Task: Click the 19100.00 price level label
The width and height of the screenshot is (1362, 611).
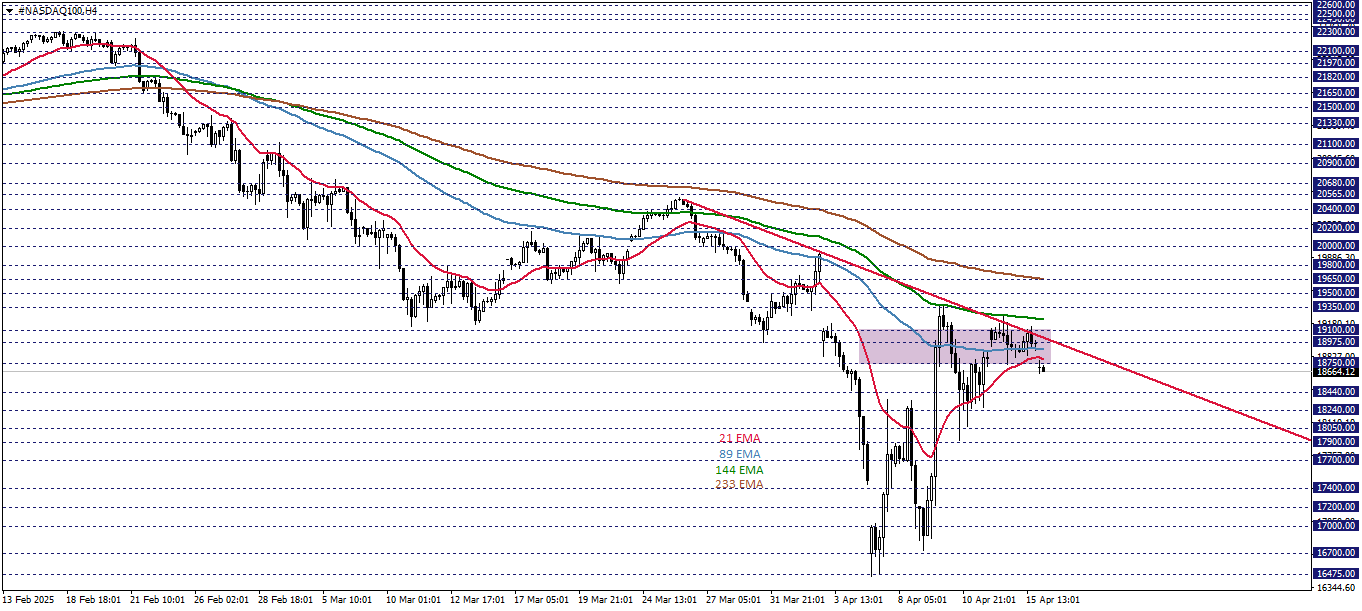Action: point(1336,330)
